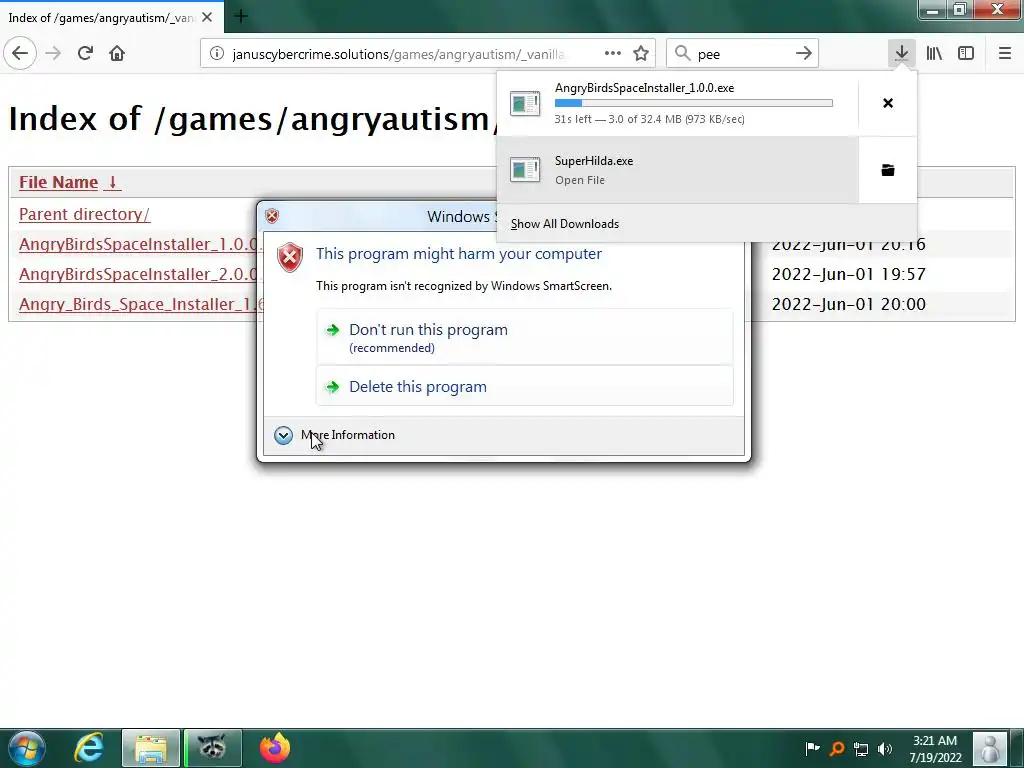Open the Firefox home page
The image size is (1024, 768).
coord(117,53)
